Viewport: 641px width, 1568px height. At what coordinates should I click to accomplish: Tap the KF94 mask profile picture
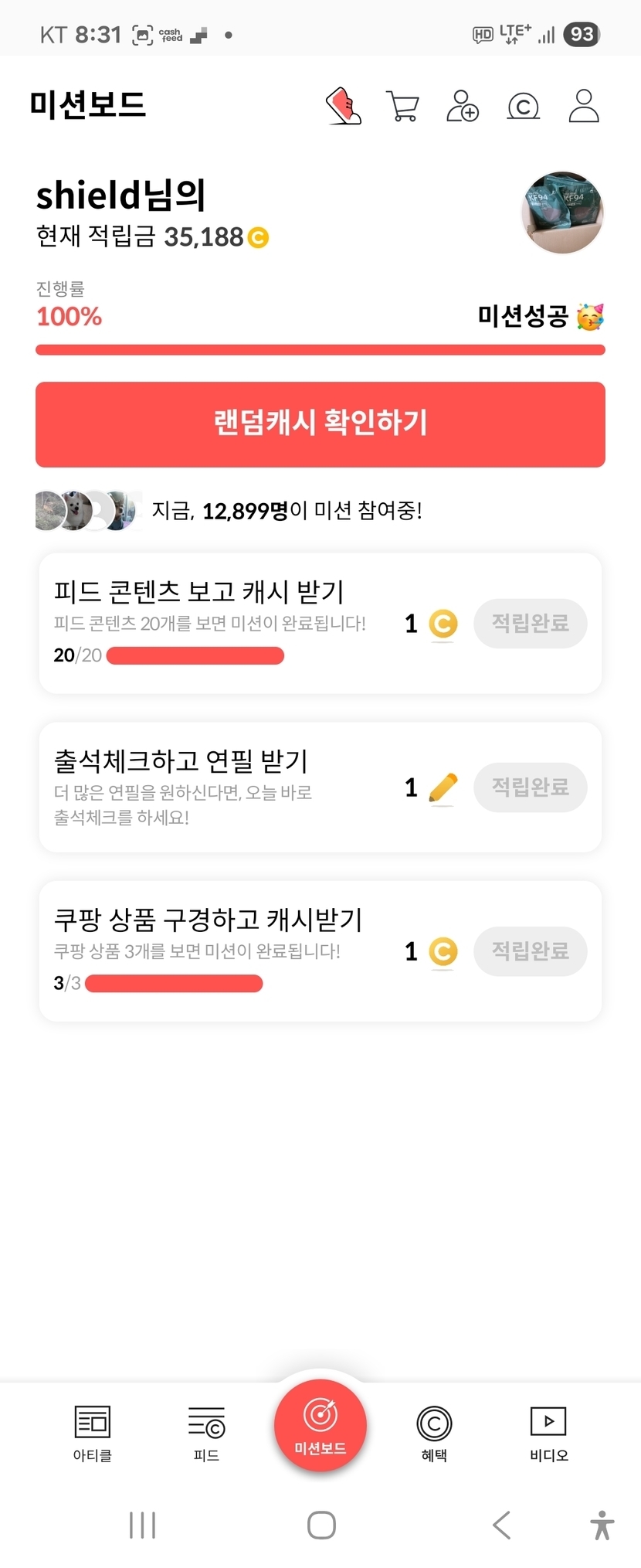click(x=563, y=213)
